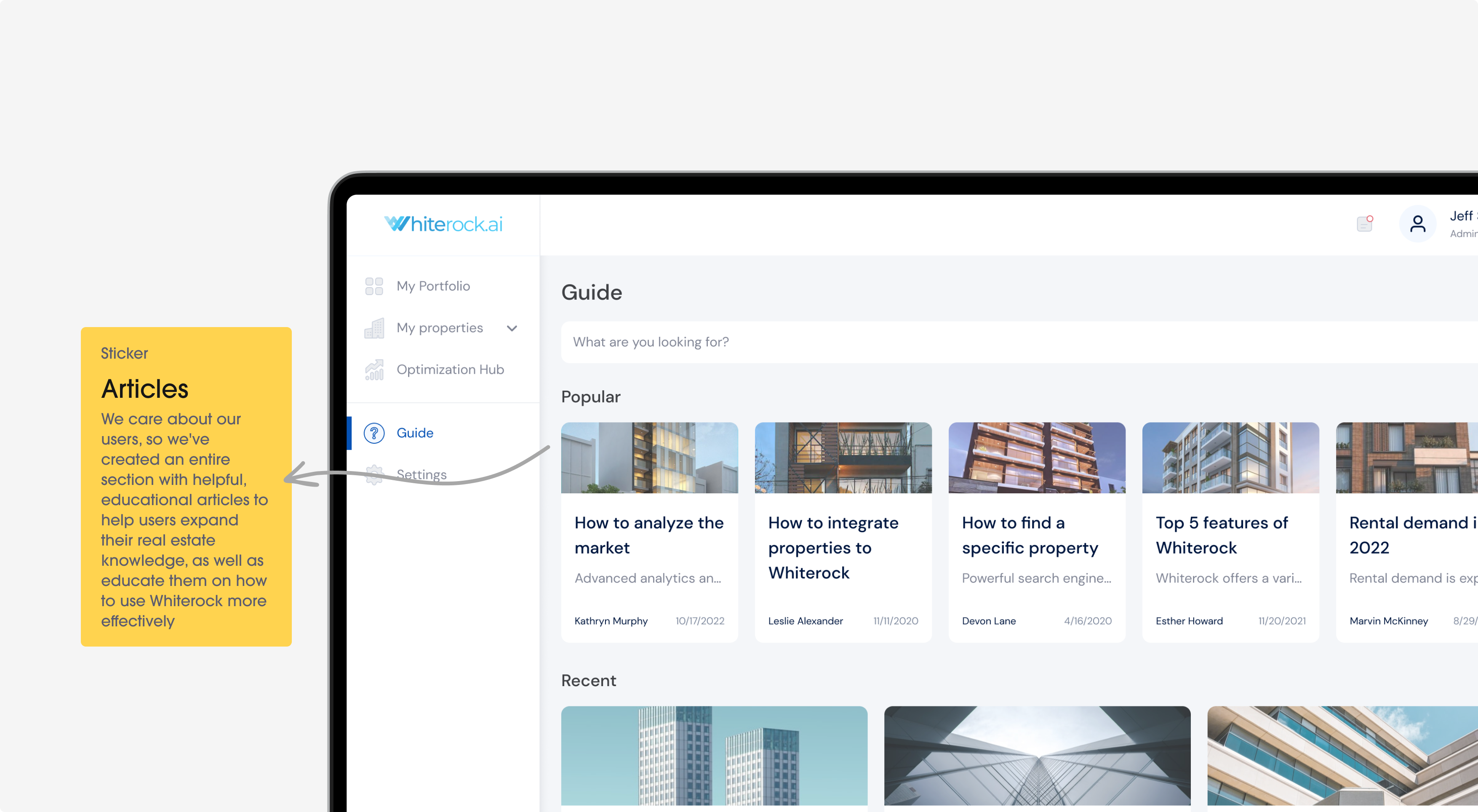1478x812 pixels.
Task: Click author name Marvin McKinney
Action: click(1388, 621)
